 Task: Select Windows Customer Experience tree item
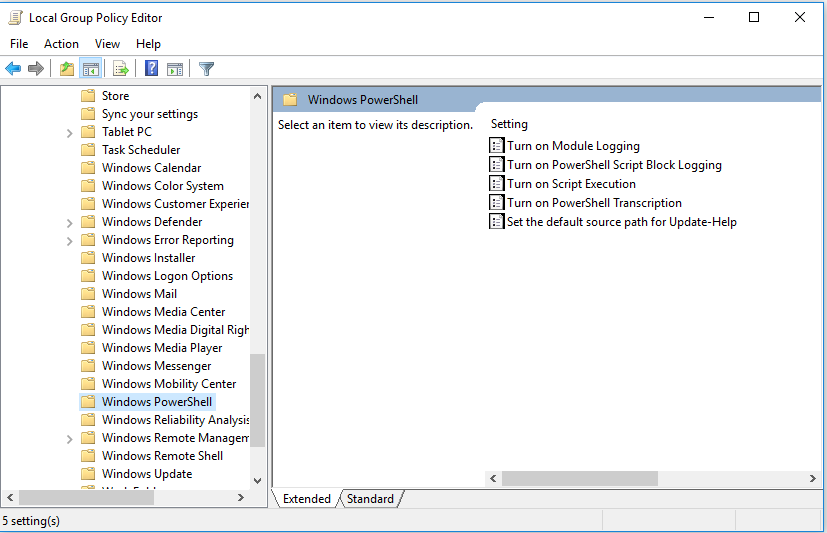click(x=175, y=203)
